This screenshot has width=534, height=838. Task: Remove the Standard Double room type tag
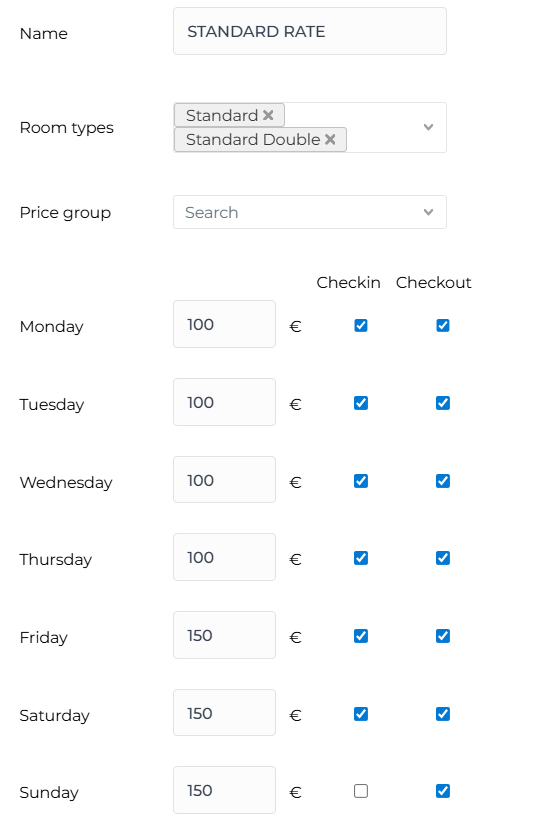(330, 139)
